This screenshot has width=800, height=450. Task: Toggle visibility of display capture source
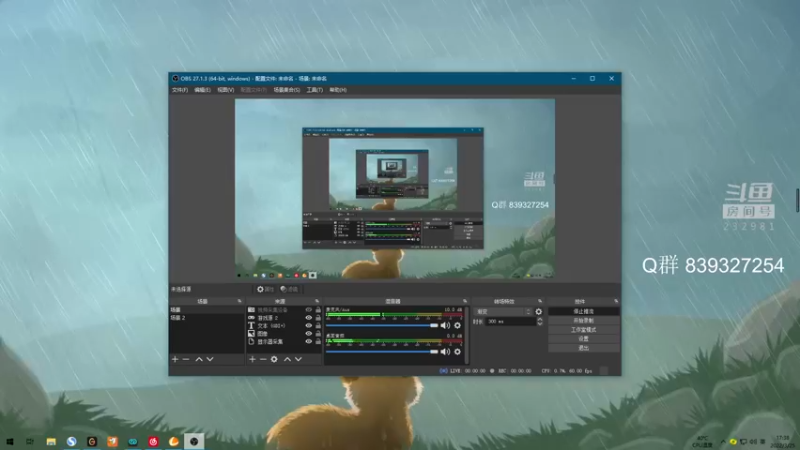pos(309,342)
